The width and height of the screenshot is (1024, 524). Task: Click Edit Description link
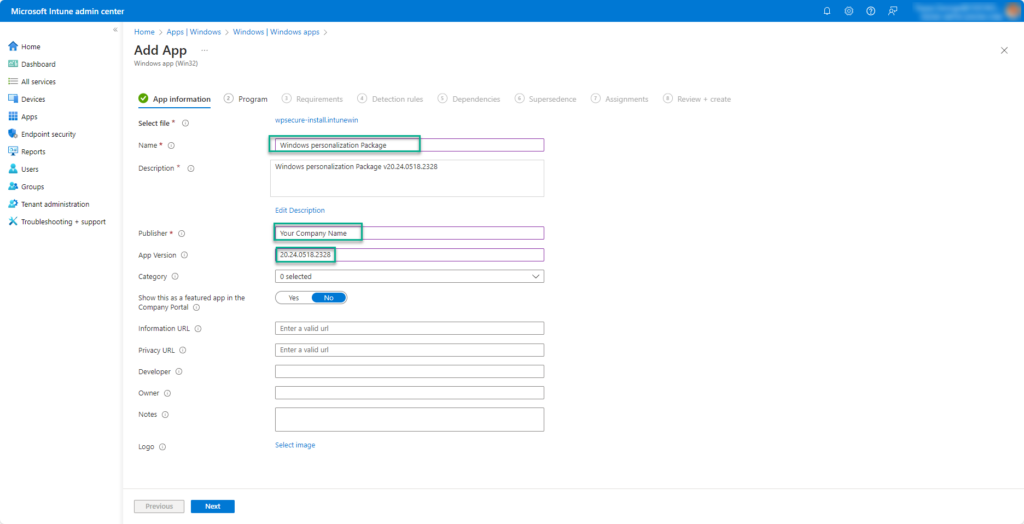point(300,210)
